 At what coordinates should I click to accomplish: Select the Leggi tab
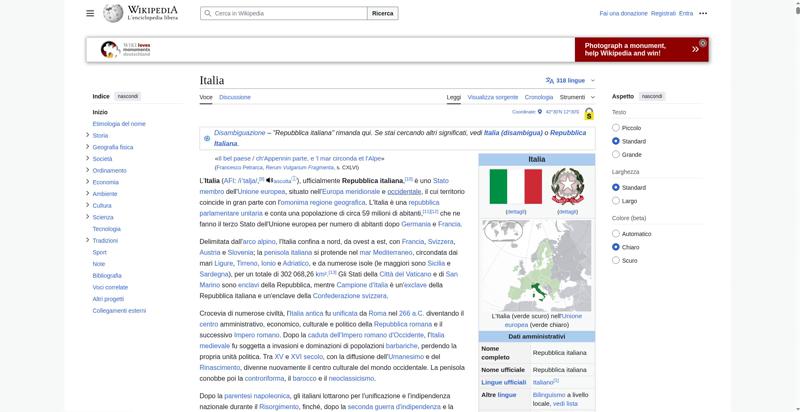click(454, 97)
